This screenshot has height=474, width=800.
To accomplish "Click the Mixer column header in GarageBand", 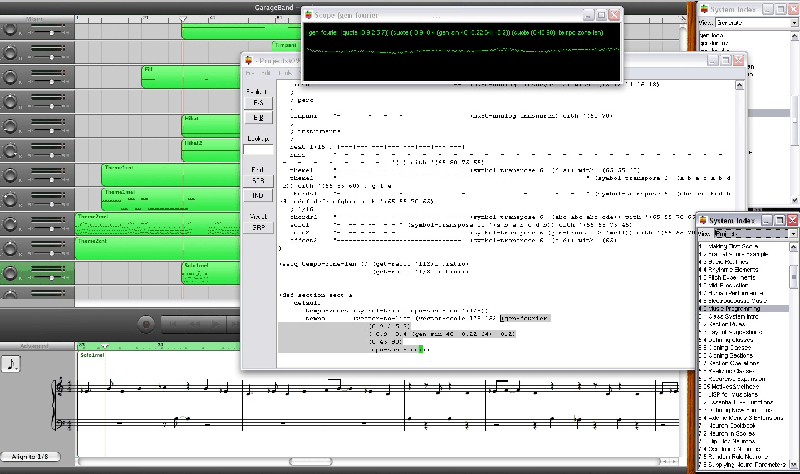I will point(35,19).
